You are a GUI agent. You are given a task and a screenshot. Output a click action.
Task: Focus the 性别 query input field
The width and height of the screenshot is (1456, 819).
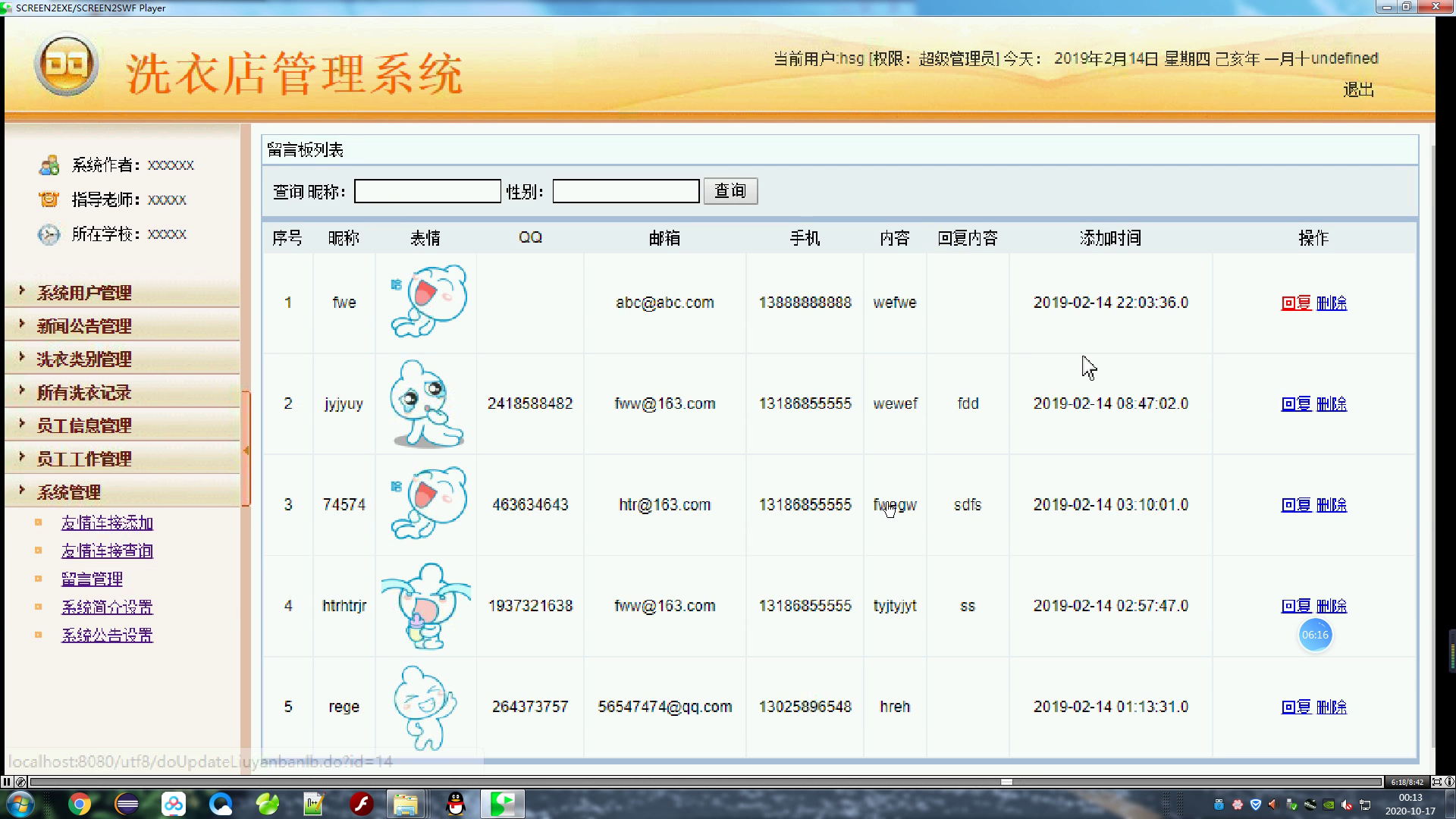(x=626, y=191)
